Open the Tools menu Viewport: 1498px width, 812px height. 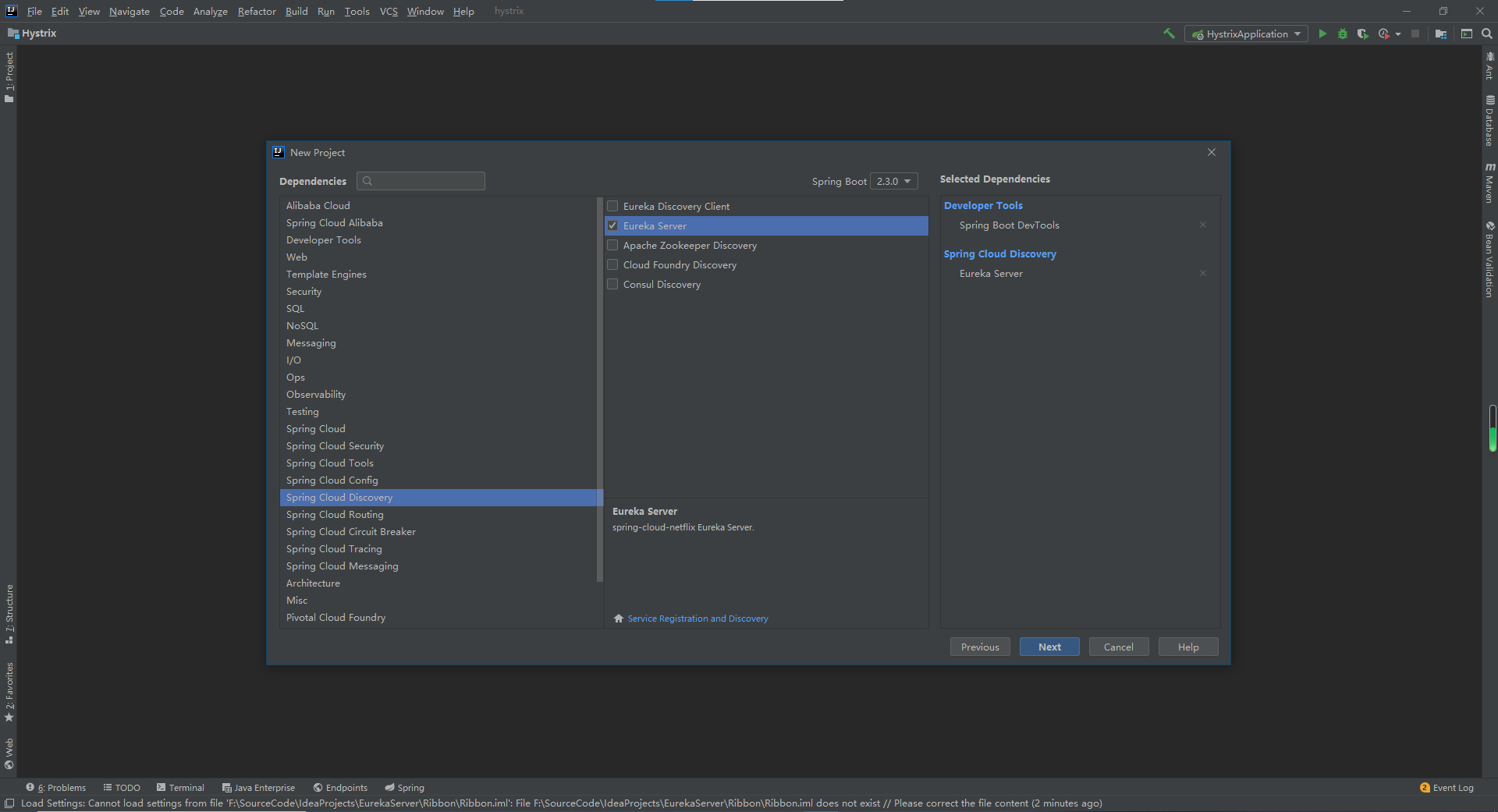click(357, 11)
